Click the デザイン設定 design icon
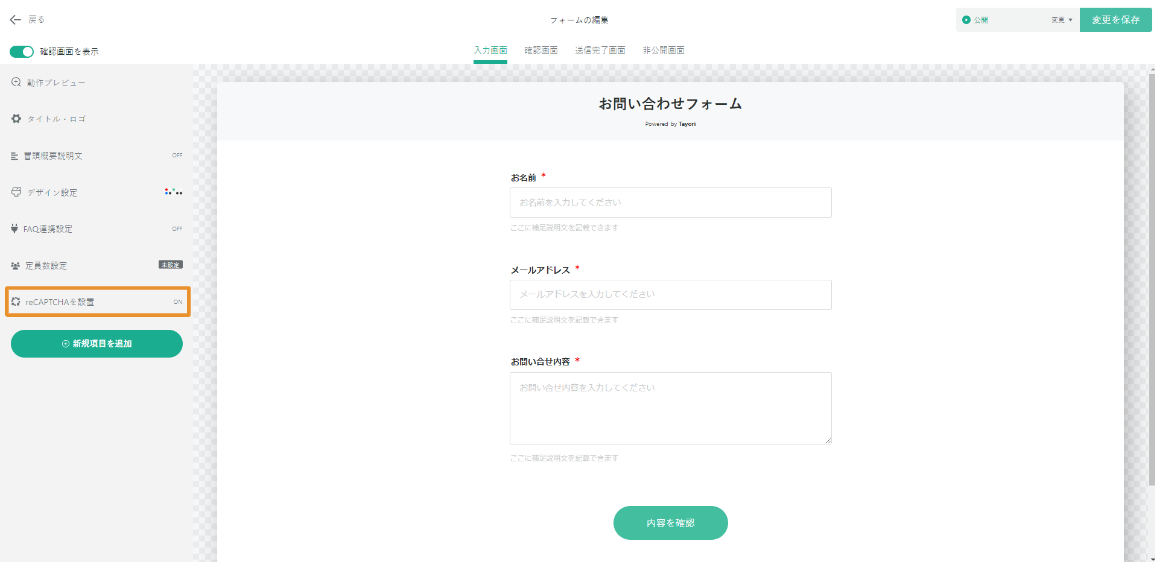This screenshot has height=562, width=1155. (x=16, y=192)
